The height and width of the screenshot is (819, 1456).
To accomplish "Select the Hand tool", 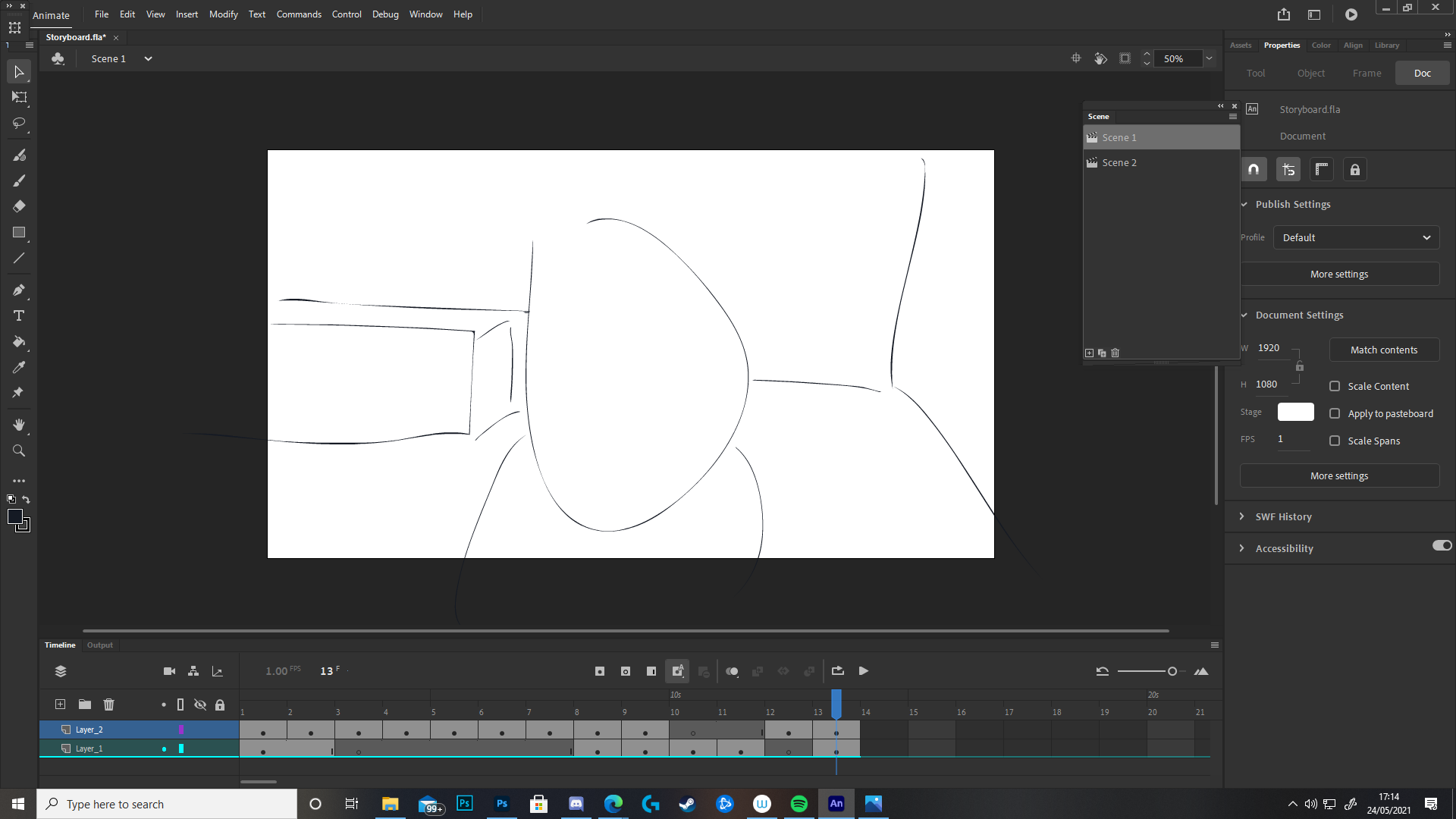I will (x=19, y=425).
